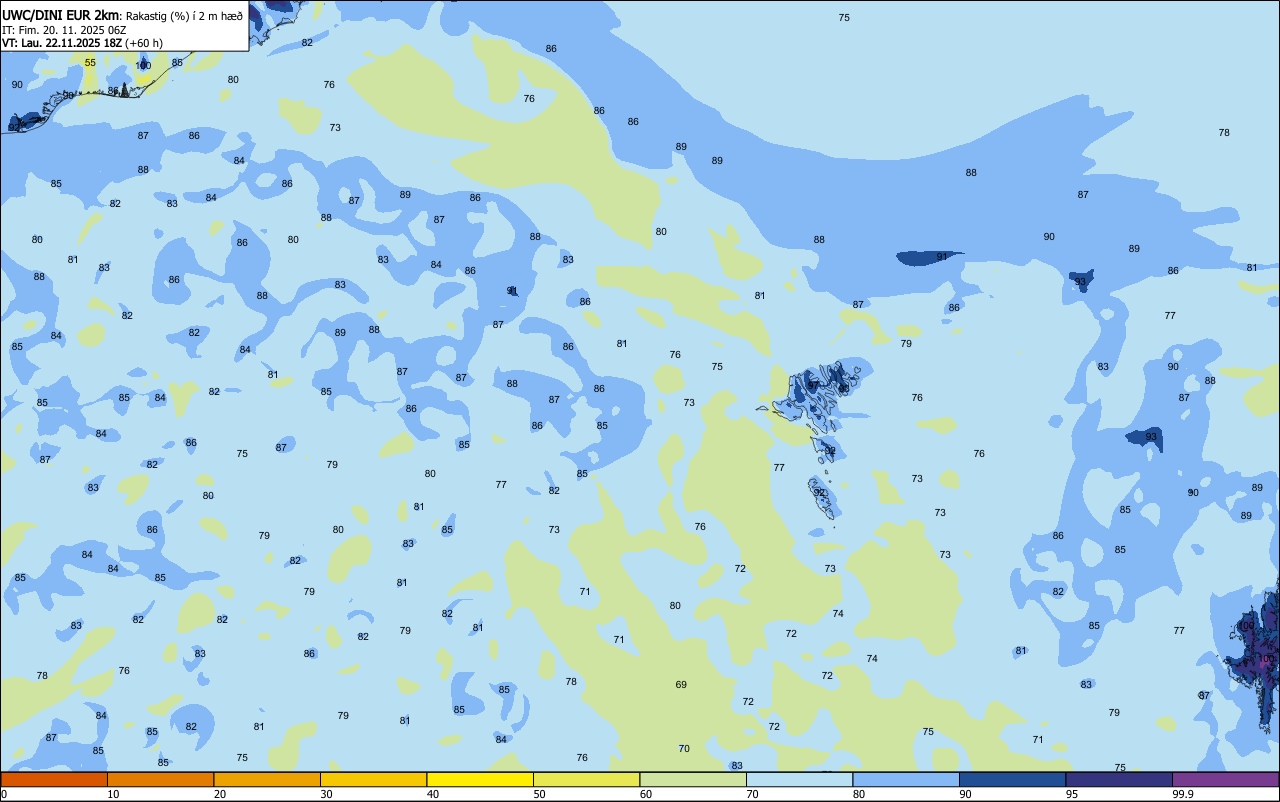Click the pale green 60–70 legend swatch

(x=693, y=779)
